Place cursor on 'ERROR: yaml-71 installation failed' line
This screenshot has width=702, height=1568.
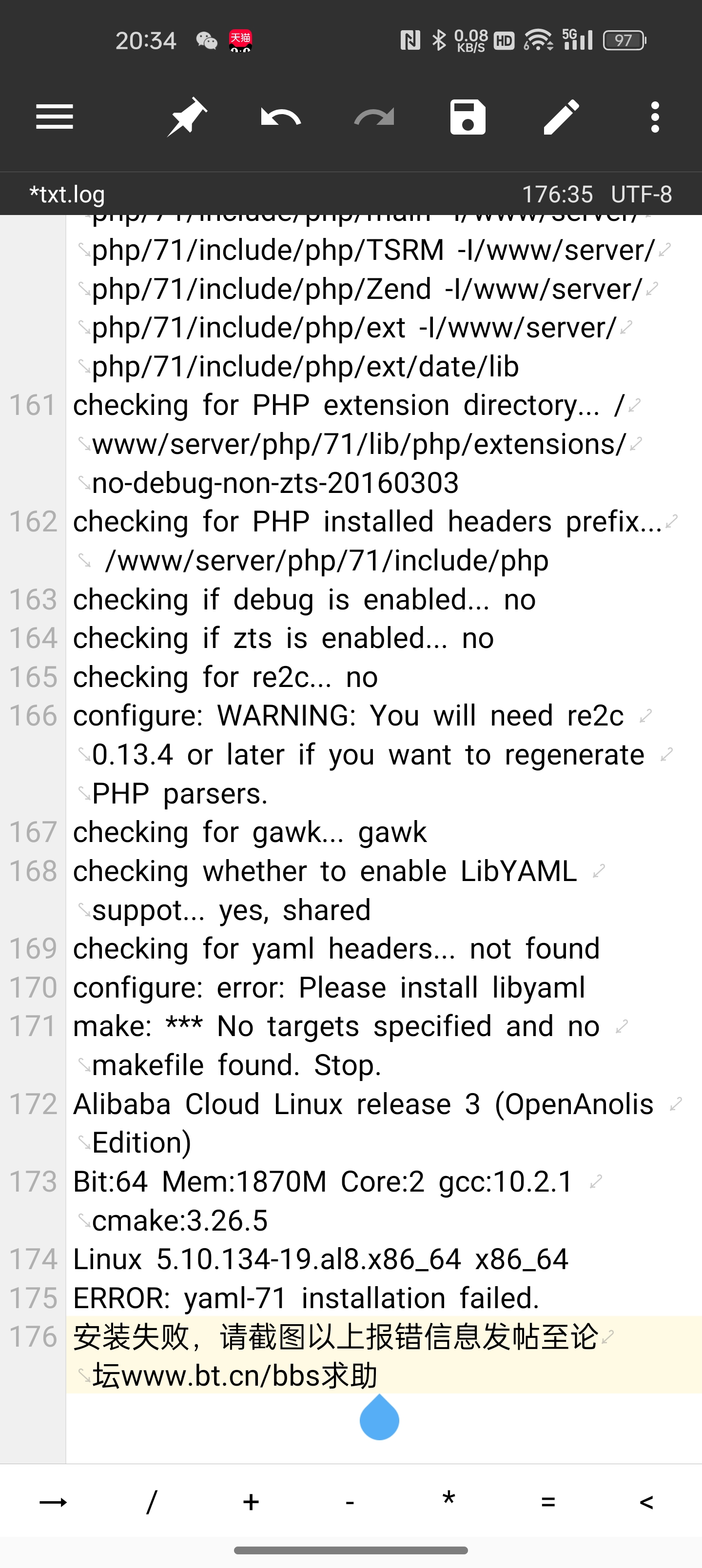pos(306,1298)
